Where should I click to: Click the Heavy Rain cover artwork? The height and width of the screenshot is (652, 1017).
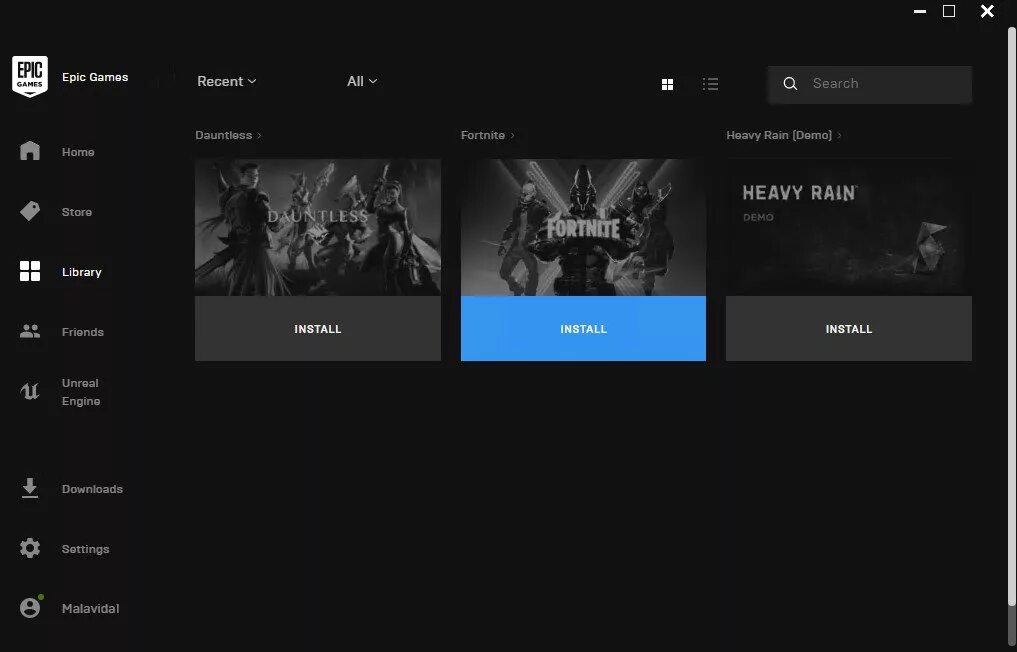click(849, 228)
